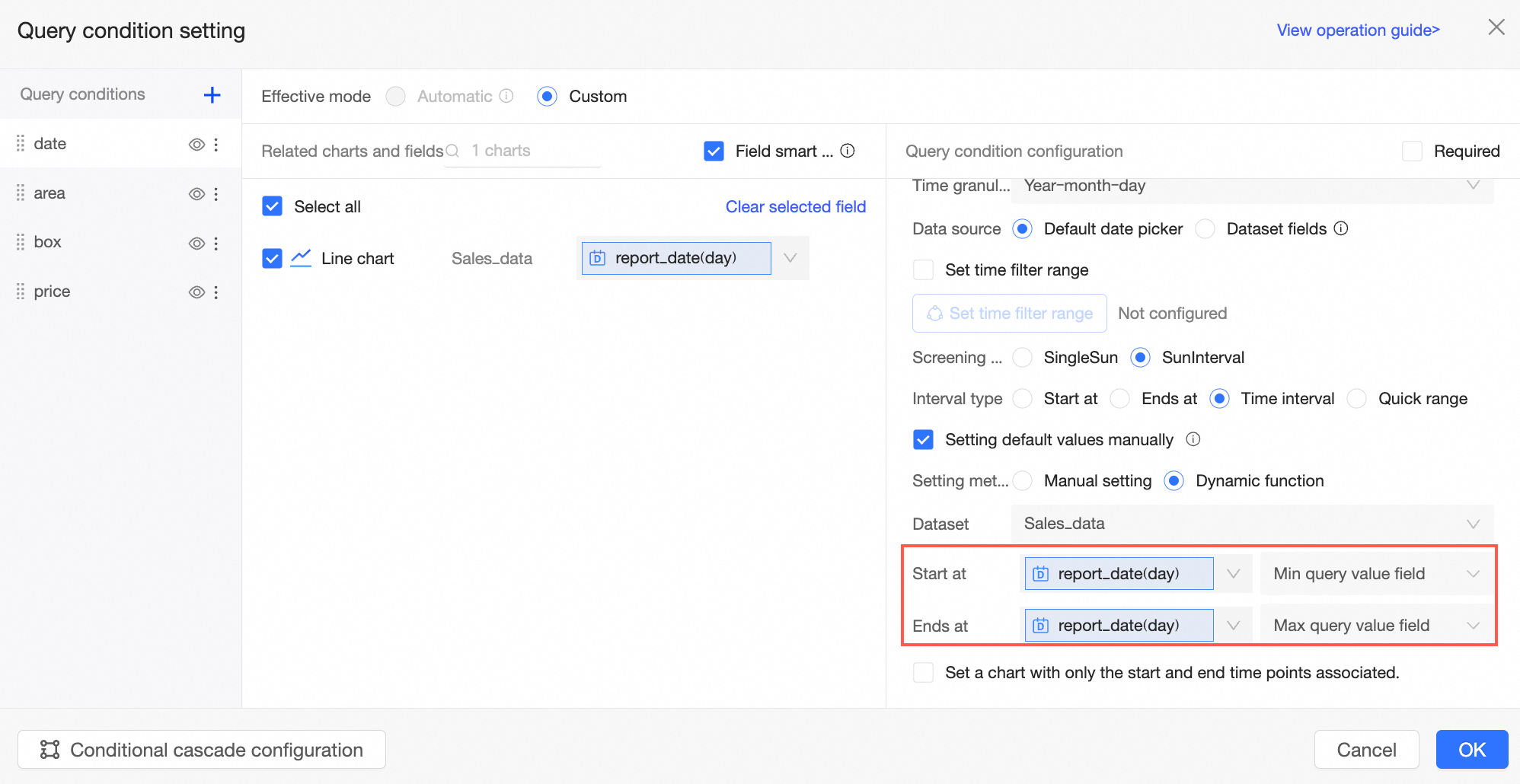
Task: Confirm with the OK button
Action: coord(1472,750)
